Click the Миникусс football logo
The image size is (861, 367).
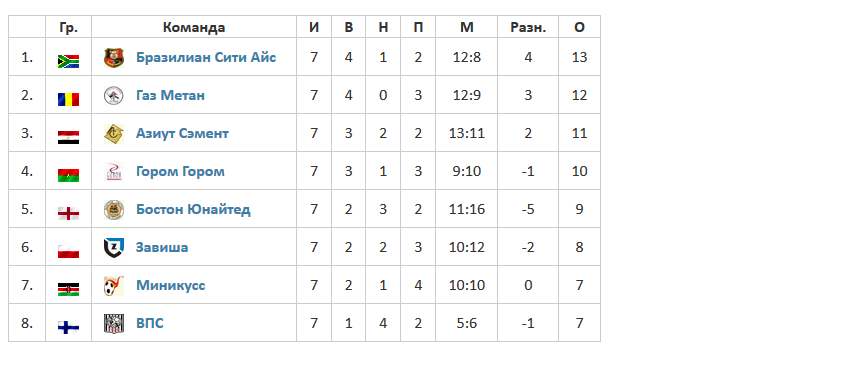(x=114, y=286)
